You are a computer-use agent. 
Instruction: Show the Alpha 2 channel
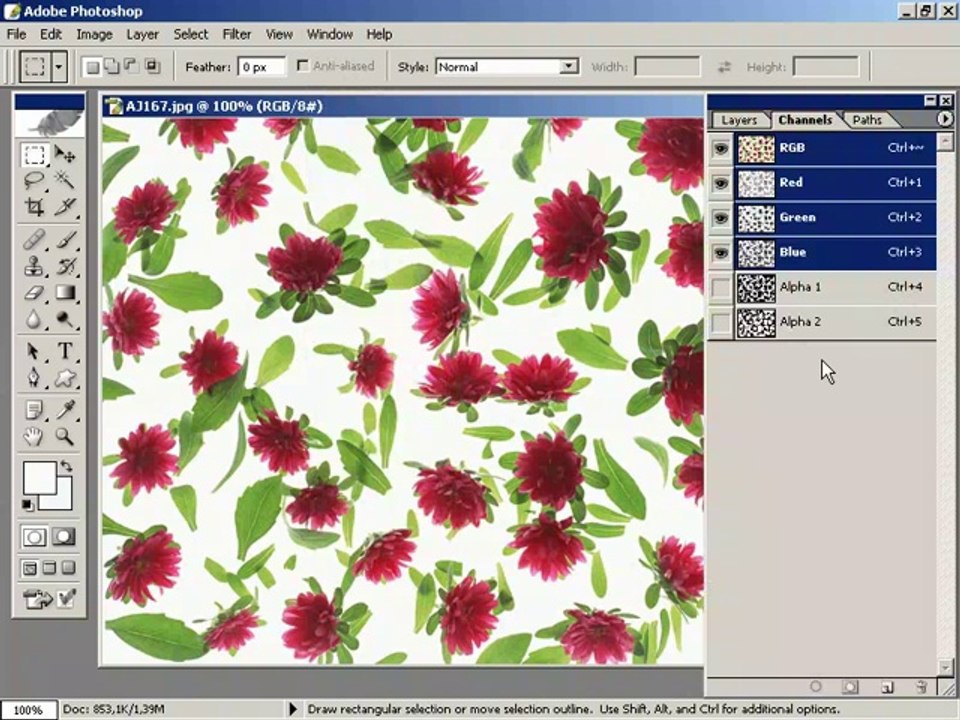tap(721, 322)
